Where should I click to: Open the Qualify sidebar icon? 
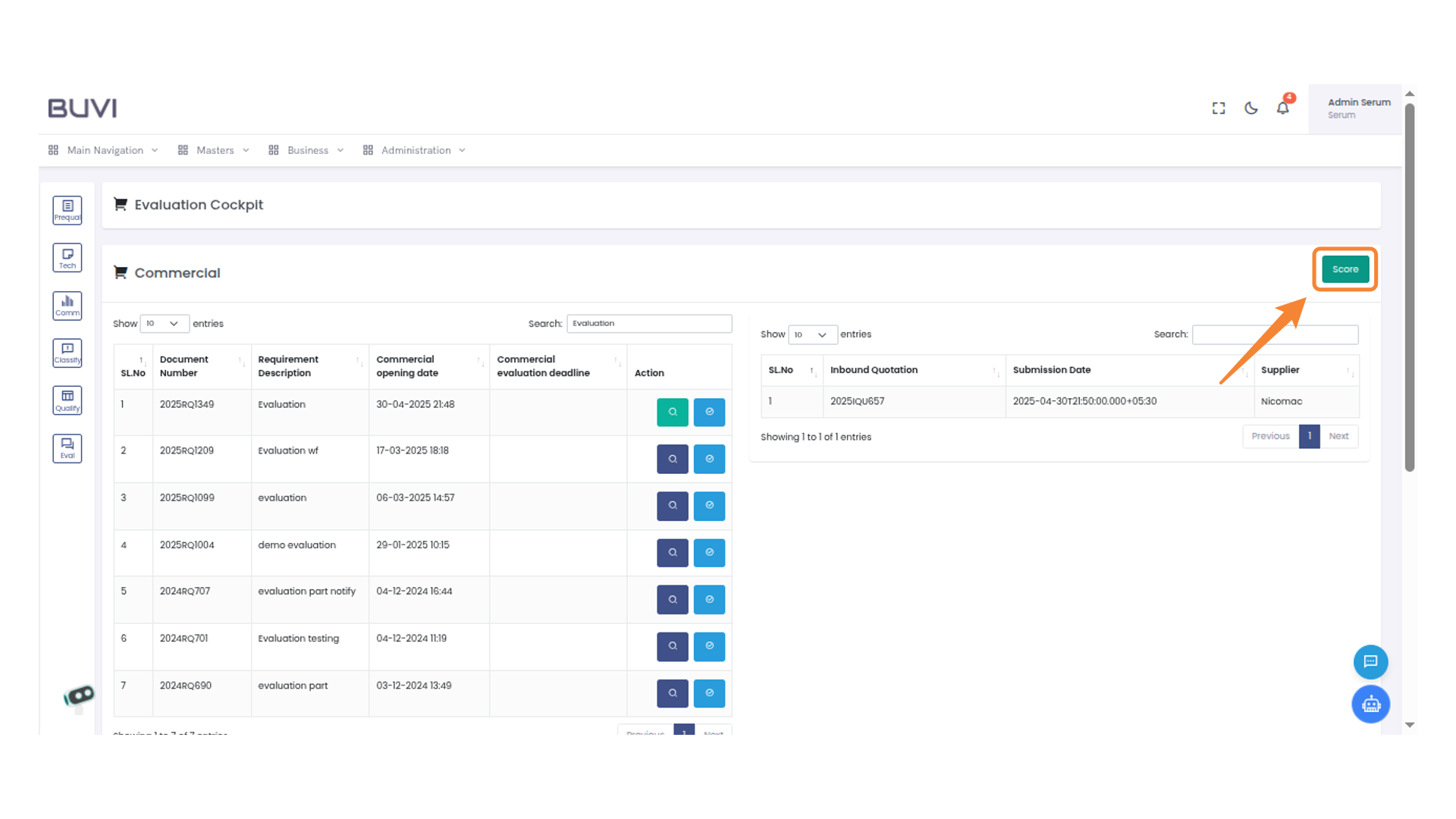pos(67,400)
